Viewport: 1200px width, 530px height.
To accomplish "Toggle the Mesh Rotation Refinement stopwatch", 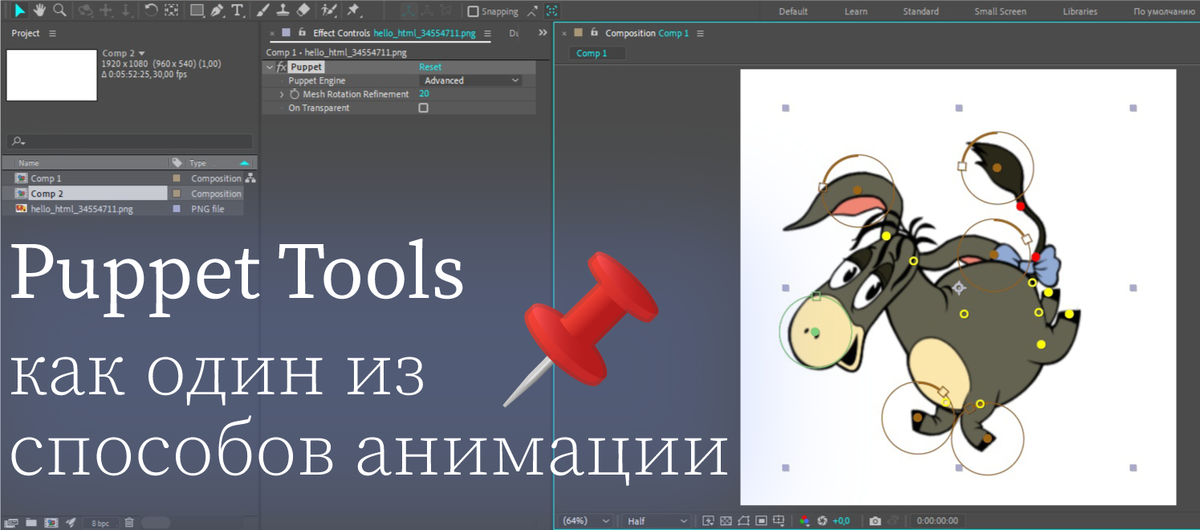I will click(x=294, y=94).
